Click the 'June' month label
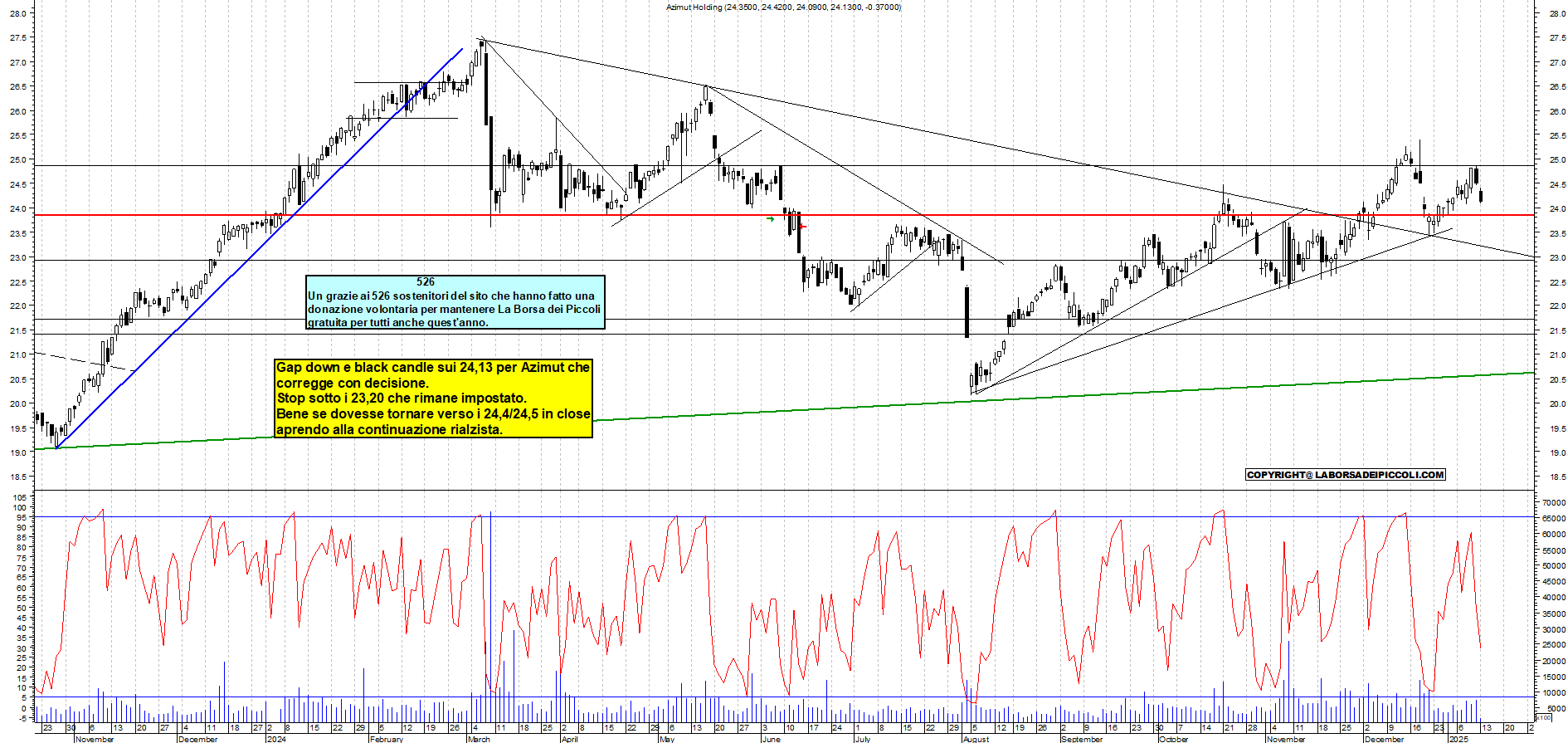Image resolution: width=1568 pixels, height=743 pixels. coord(771,739)
